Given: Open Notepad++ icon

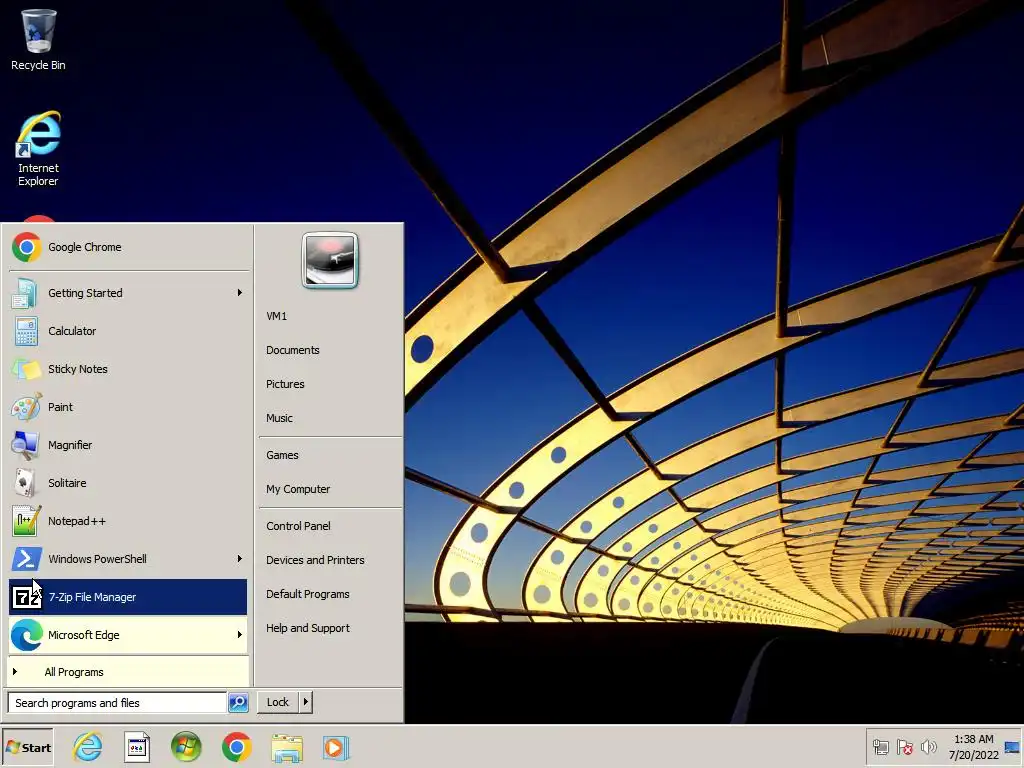Looking at the screenshot, I should click(x=26, y=521).
